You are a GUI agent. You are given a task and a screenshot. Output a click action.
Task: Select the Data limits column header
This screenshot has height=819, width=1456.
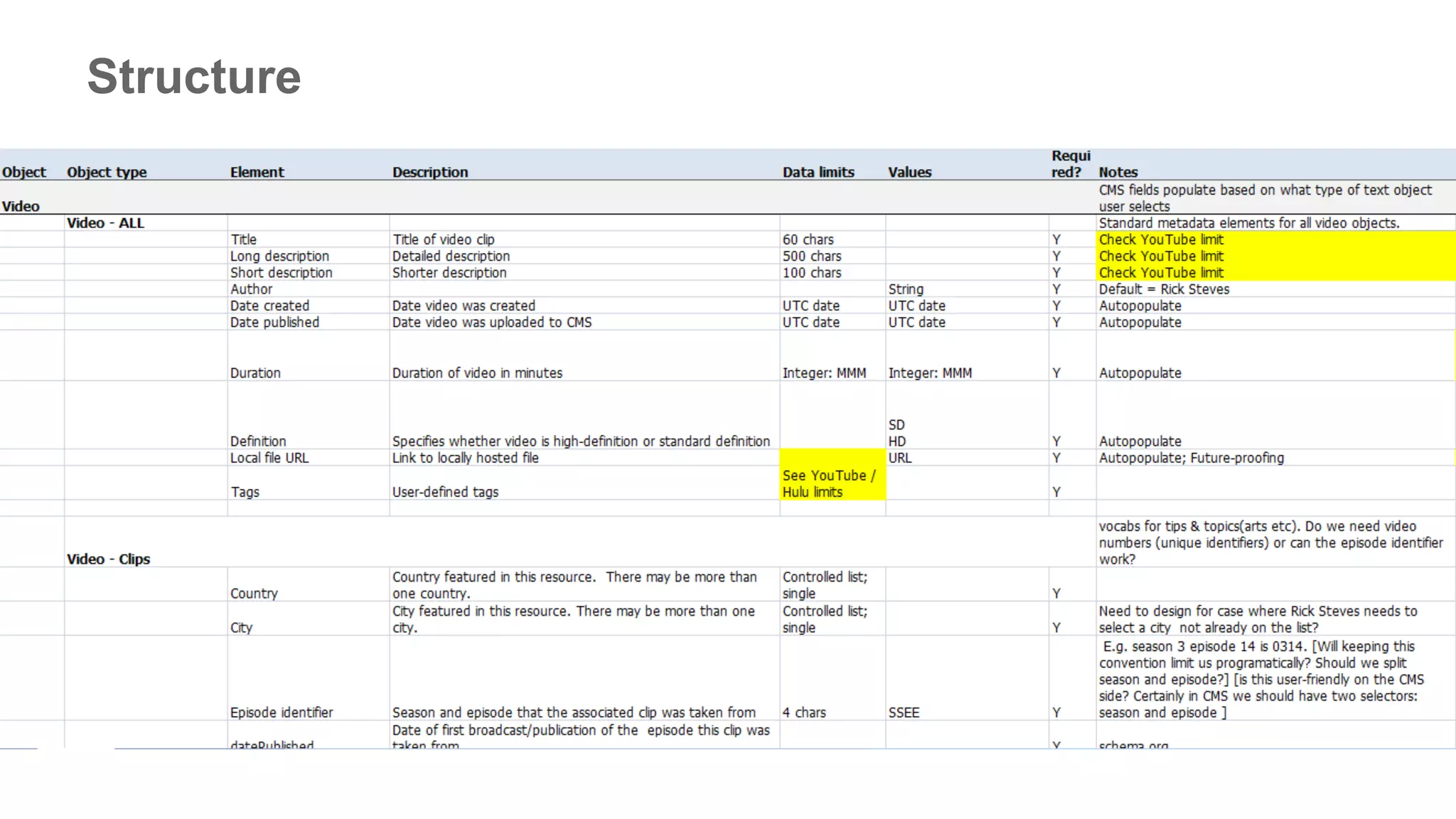pyautogui.click(x=818, y=172)
